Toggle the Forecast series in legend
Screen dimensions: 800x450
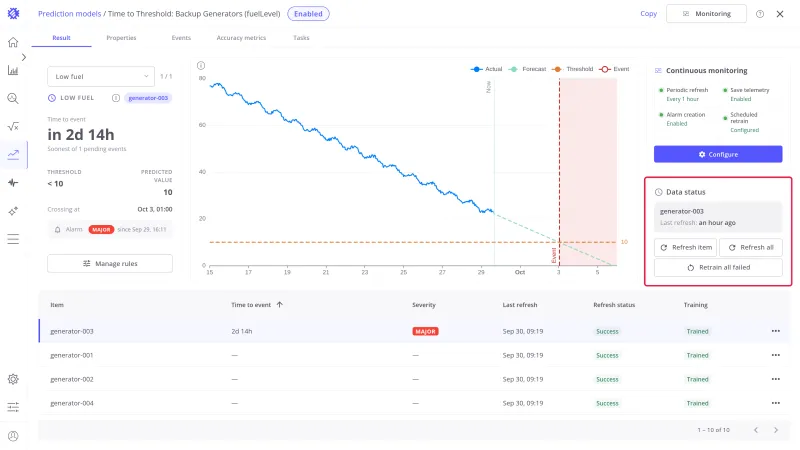[528, 69]
